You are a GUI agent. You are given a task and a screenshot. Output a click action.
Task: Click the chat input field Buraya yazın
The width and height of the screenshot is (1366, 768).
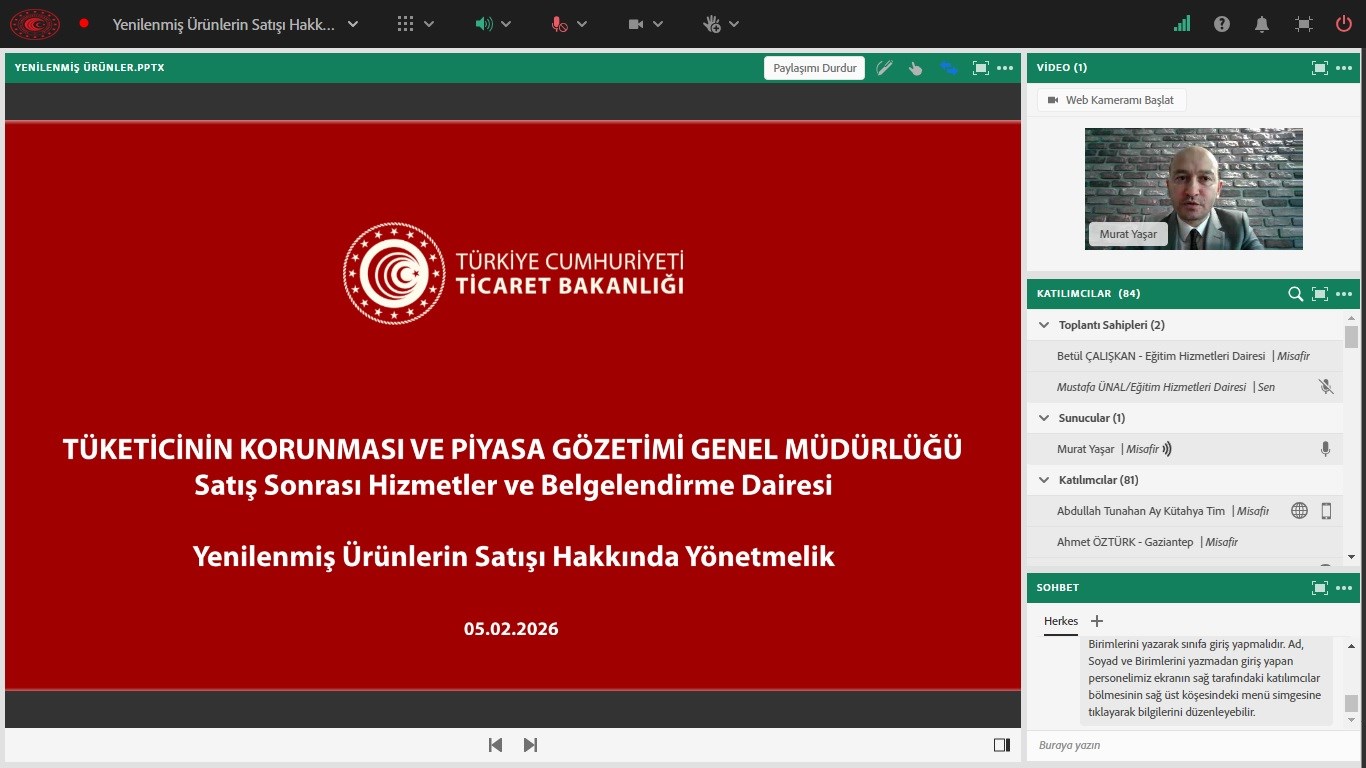point(1180,745)
